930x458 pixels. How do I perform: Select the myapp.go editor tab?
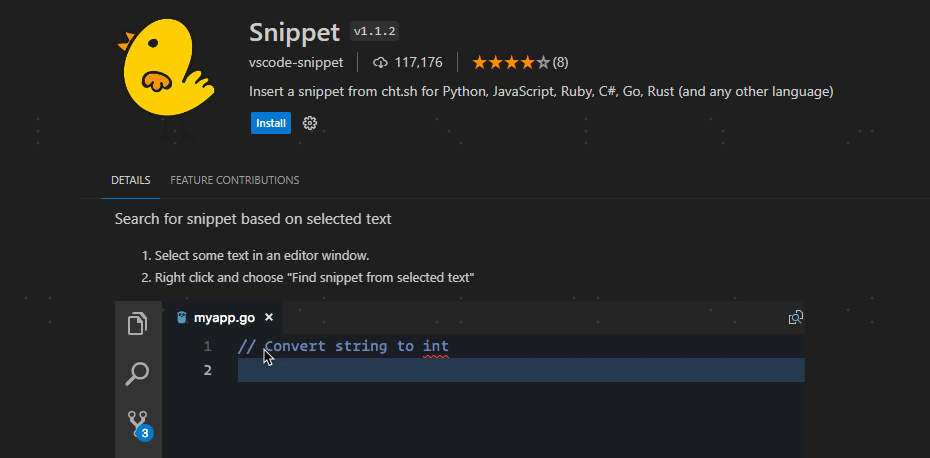[224, 317]
